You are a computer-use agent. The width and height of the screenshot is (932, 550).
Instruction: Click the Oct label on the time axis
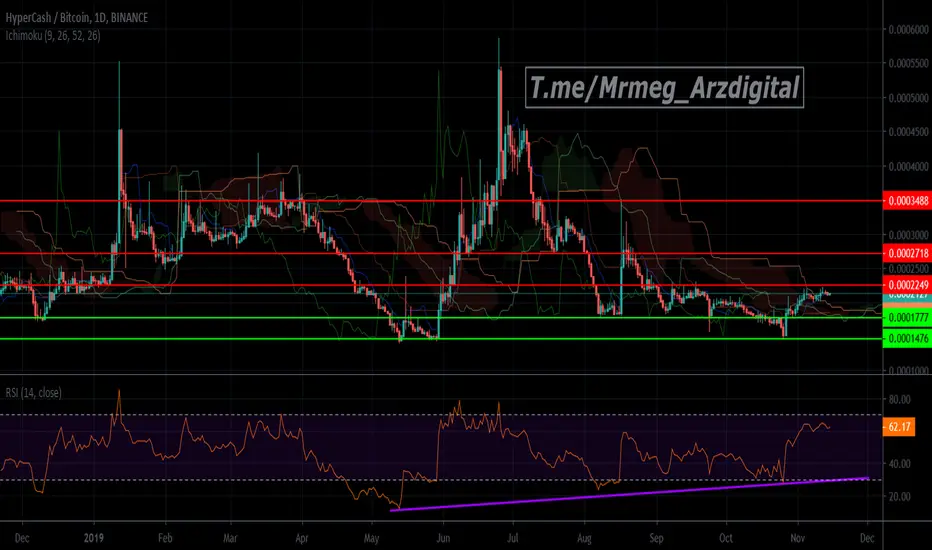point(726,538)
